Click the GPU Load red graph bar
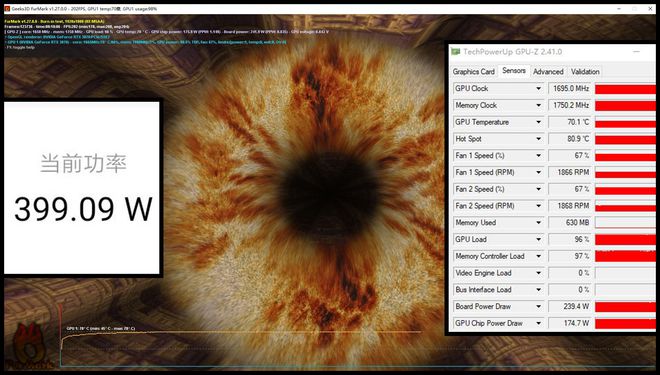660x375 pixels. click(625, 239)
